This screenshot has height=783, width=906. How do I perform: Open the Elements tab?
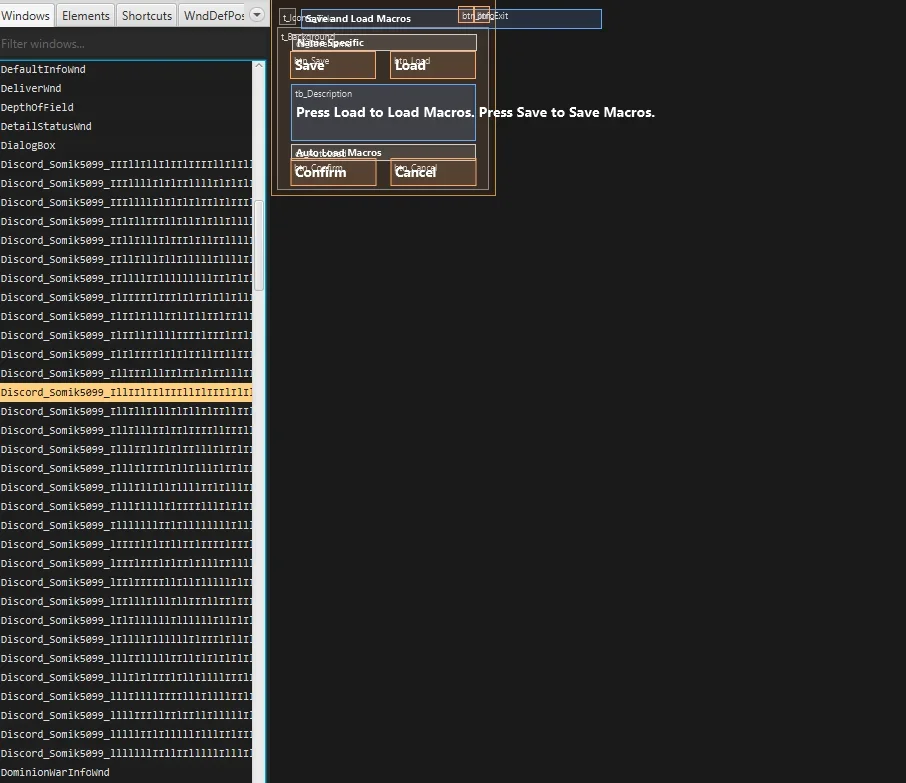[86, 16]
